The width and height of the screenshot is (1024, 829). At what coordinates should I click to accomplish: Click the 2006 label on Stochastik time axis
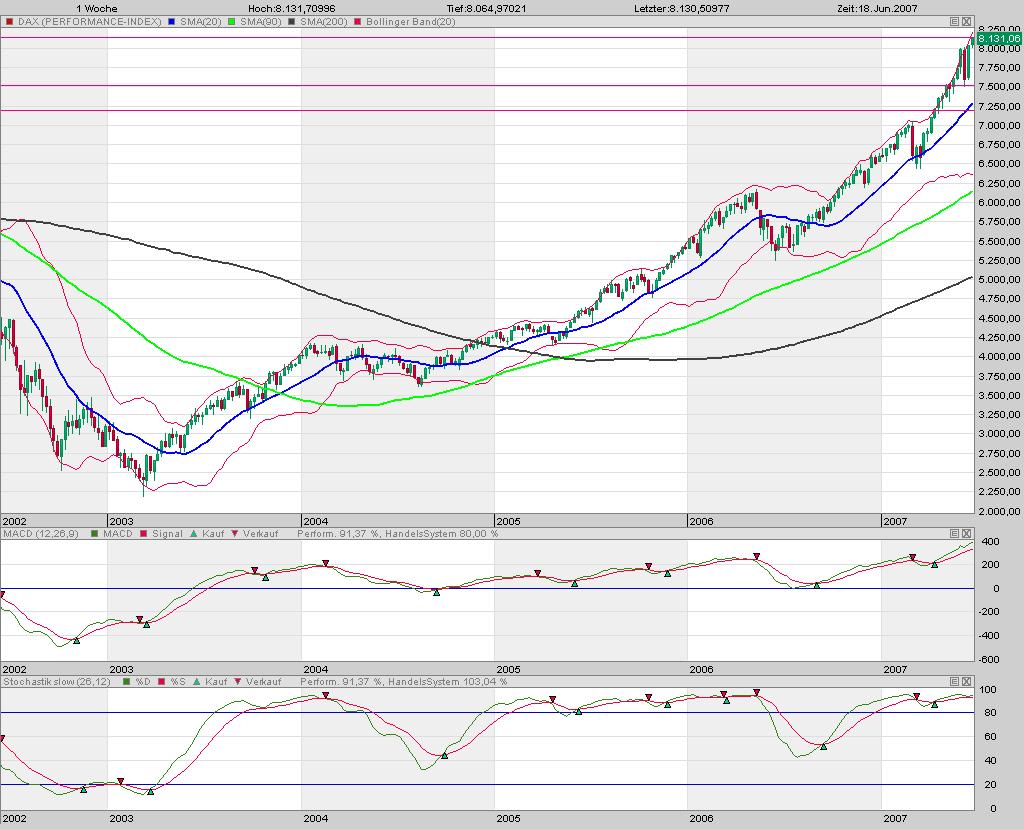(701, 817)
